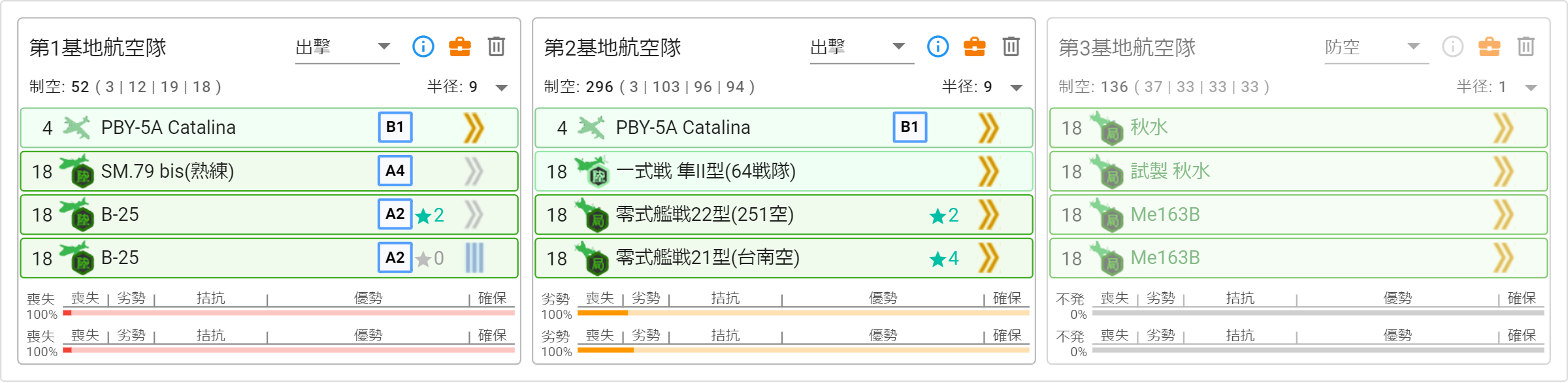Click the B1 badge on second squadron's Catalina
Viewport: 1568px width, 383px height.
(x=909, y=127)
